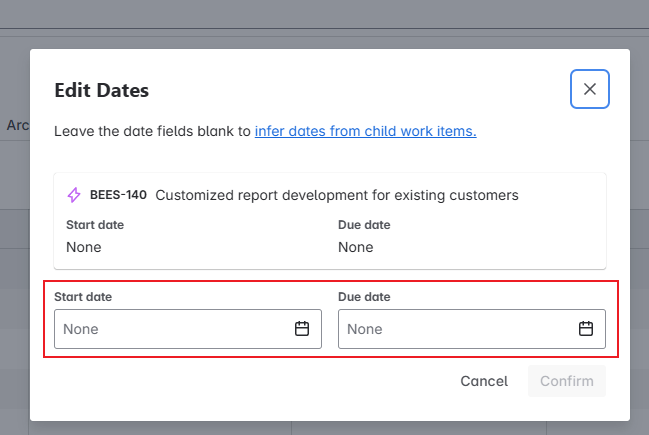Select the Customized report development title text
Viewport: 649px width, 435px height.
coord(337,195)
